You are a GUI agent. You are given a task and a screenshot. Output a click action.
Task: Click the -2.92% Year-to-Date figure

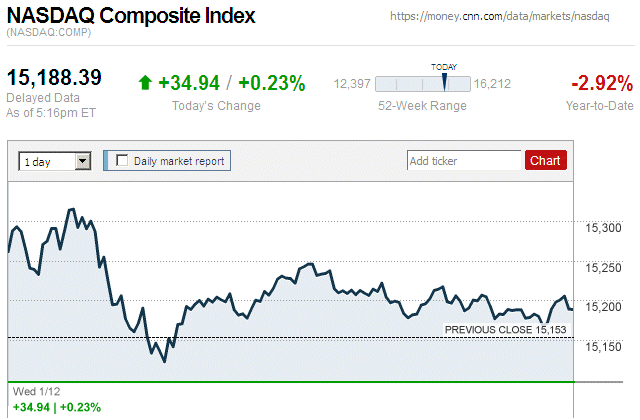pyautogui.click(x=601, y=83)
